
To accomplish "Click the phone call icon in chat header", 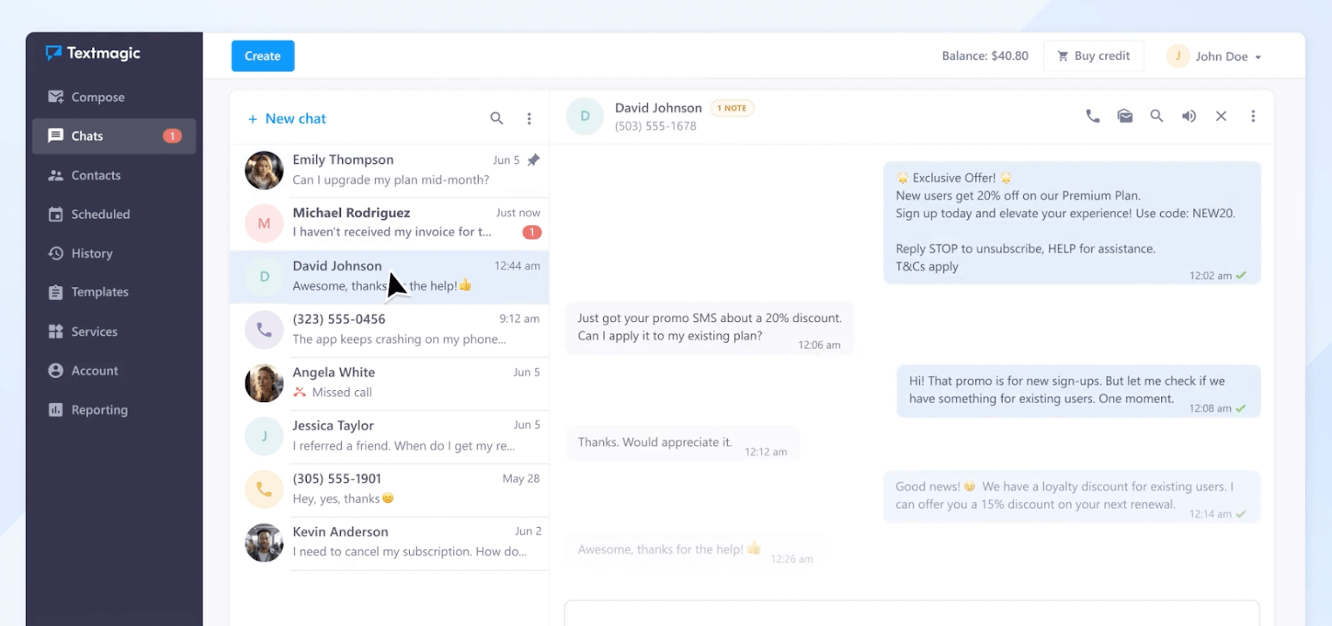I will tap(1092, 116).
